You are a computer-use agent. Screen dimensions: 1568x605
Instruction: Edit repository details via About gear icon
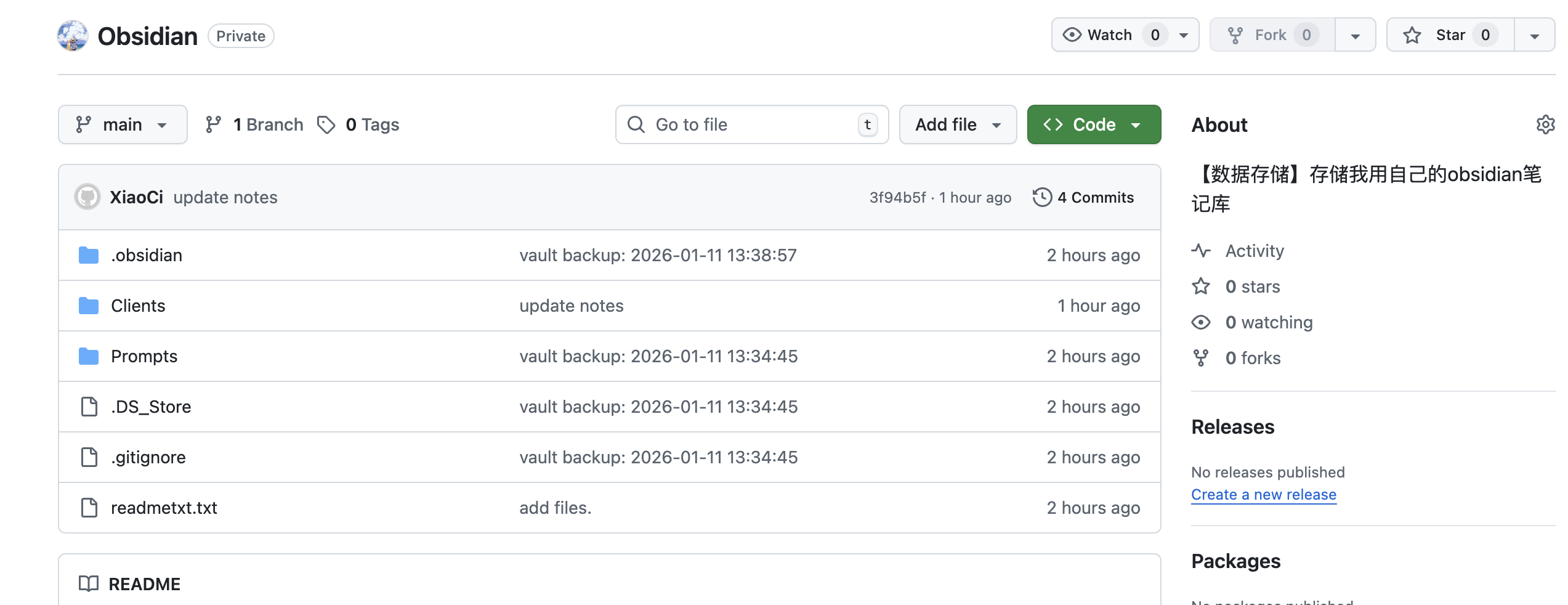[1545, 124]
